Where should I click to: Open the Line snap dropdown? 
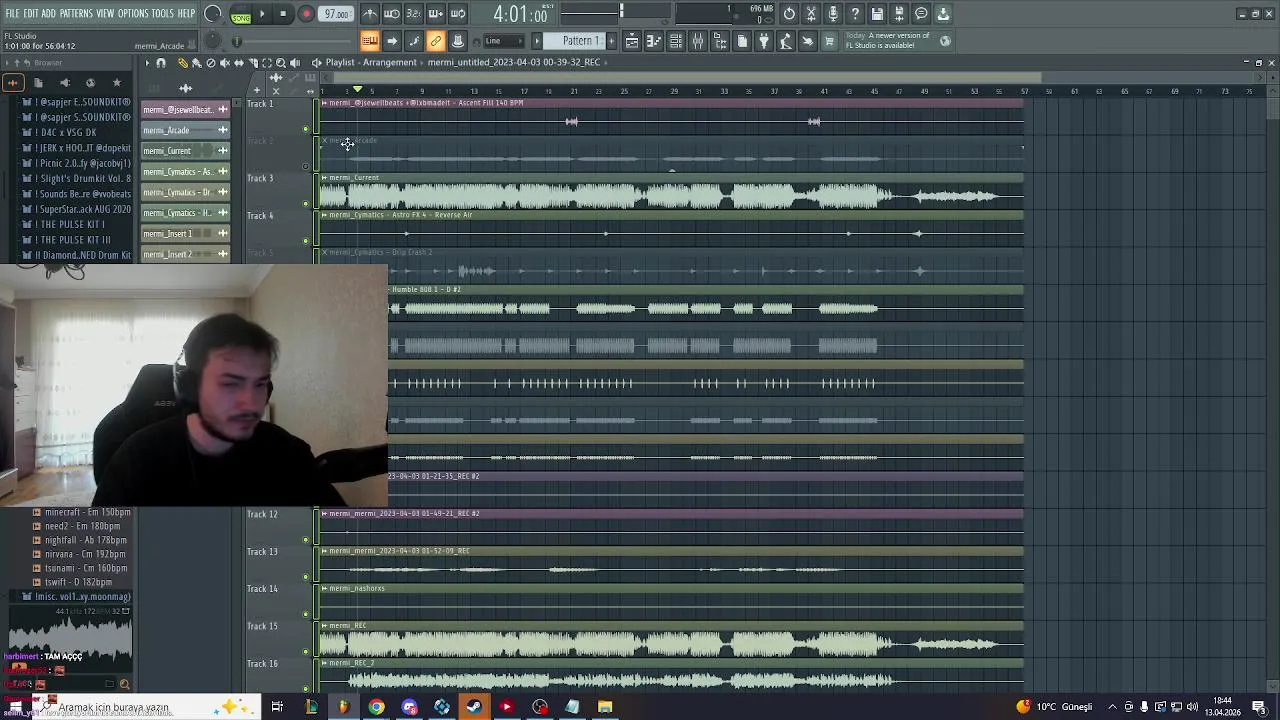click(x=505, y=41)
